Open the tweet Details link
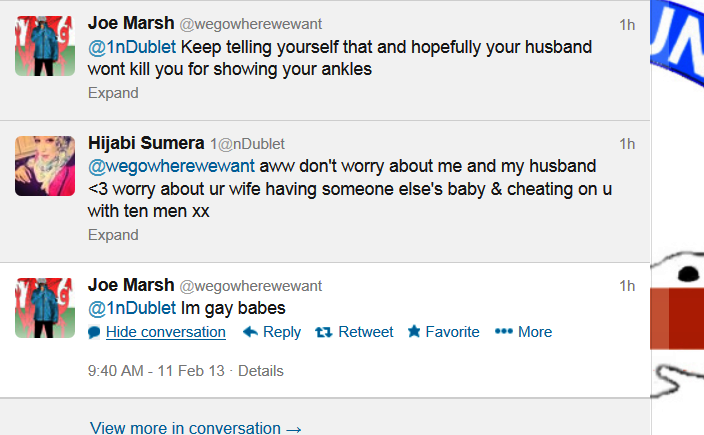This screenshot has height=435, width=704. (261, 371)
